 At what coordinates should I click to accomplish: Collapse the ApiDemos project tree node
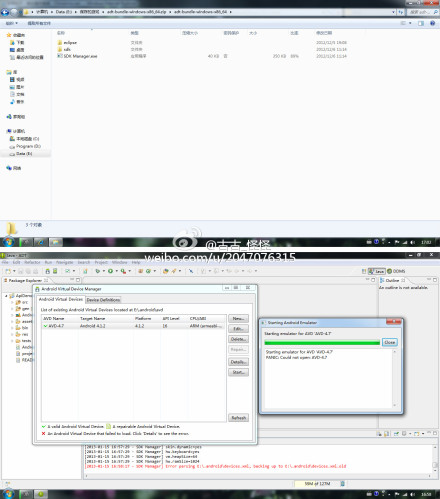[x=6, y=296]
